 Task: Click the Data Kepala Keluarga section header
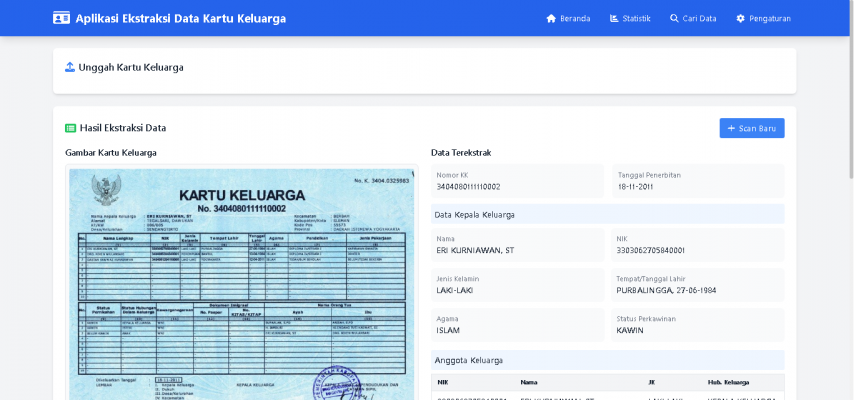pyautogui.click(x=607, y=214)
